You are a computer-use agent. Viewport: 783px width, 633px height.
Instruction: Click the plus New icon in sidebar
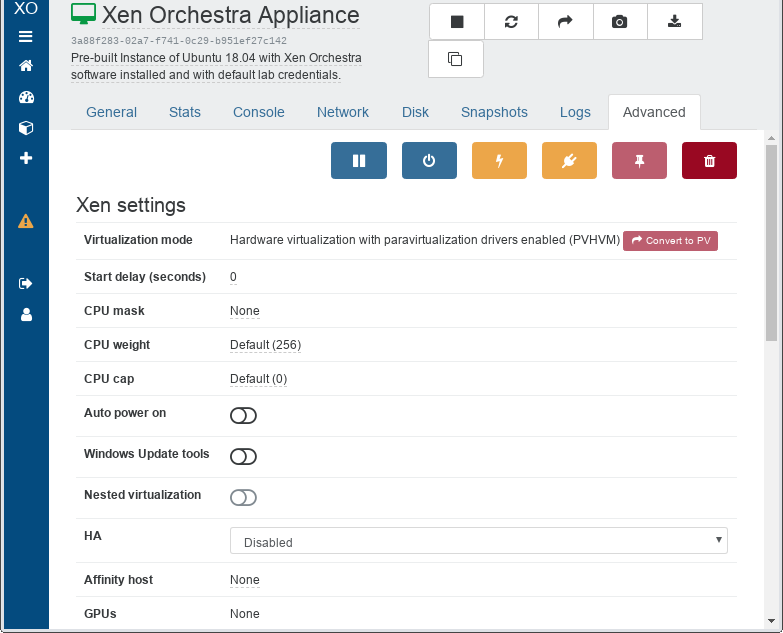(x=26, y=158)
